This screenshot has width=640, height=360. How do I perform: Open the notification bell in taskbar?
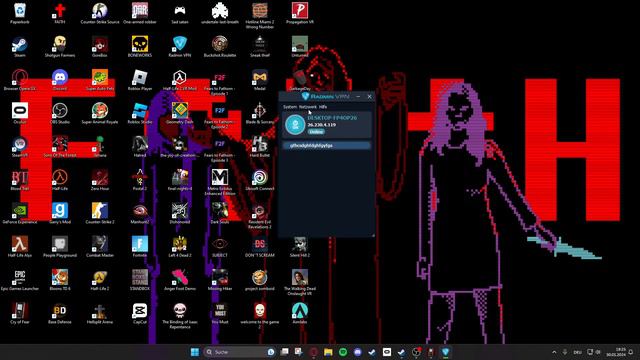pyautogui.click(x=631, y=352)
